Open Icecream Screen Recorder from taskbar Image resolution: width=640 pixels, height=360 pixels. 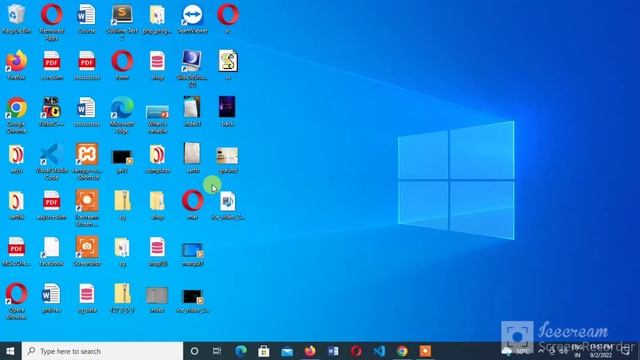[x=425, y=351]
